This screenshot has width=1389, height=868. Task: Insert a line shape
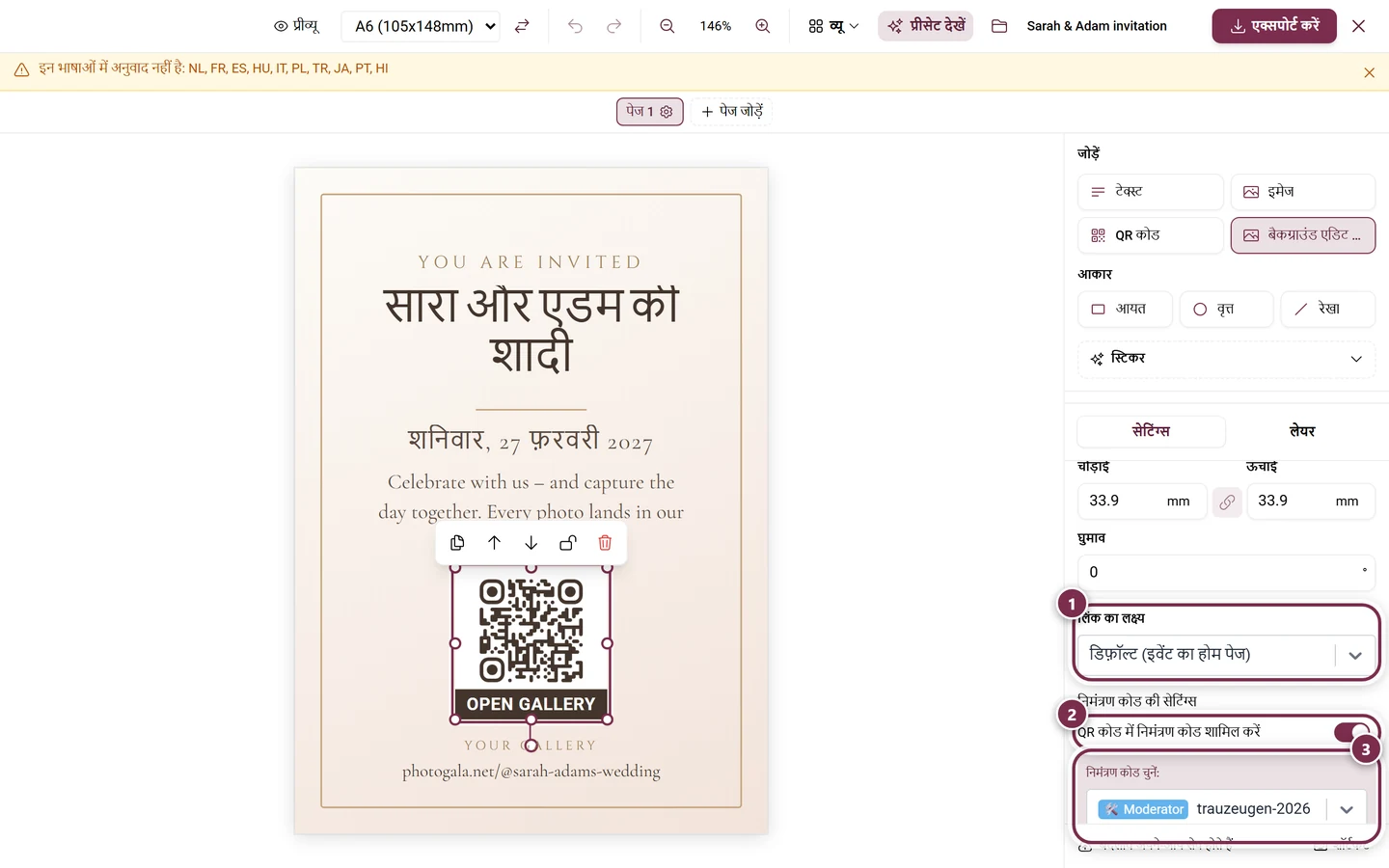1327,309
